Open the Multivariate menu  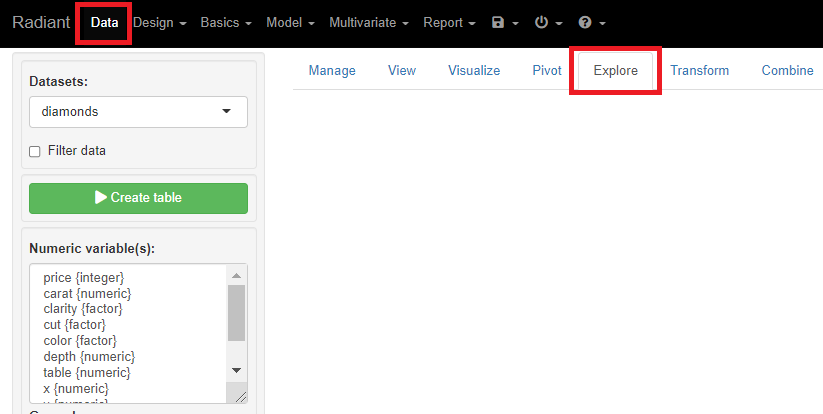tap(369, 22)
